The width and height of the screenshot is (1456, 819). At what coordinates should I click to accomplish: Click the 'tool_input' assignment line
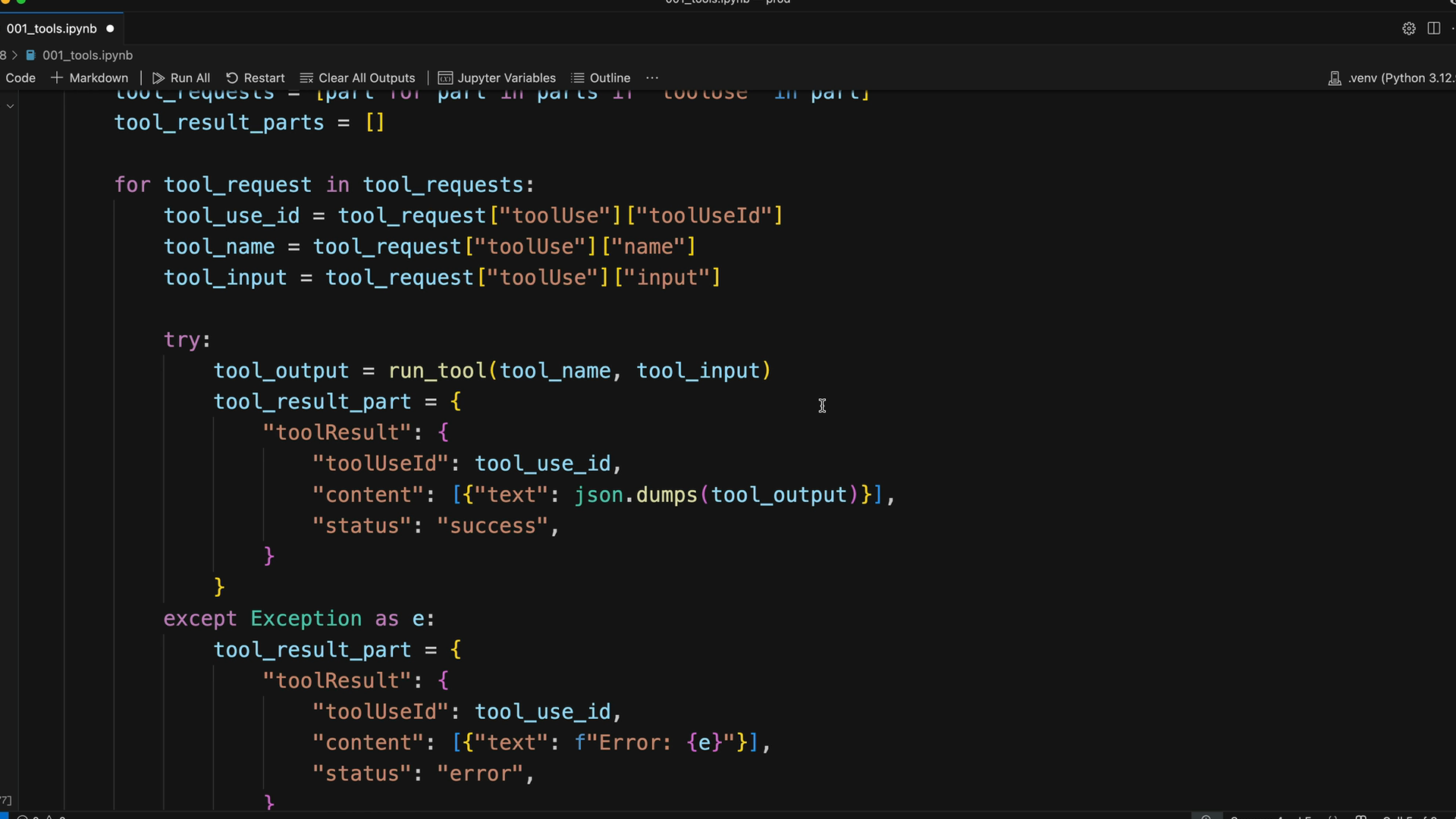click(x=442, y=278)
